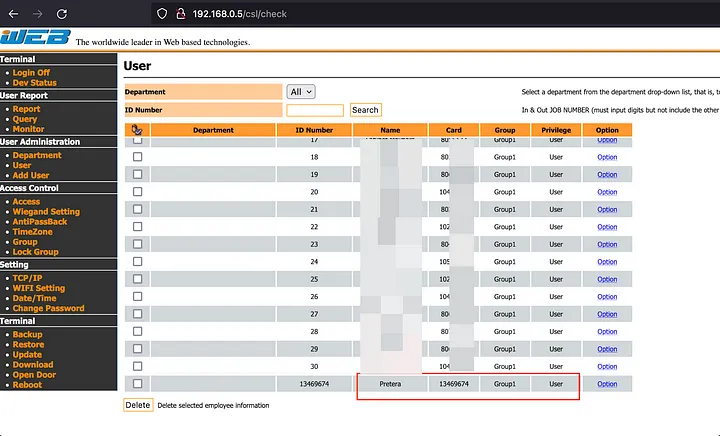Tick the checkbox for ID 18
Viewport: 720px width, 436px height.
137,157
